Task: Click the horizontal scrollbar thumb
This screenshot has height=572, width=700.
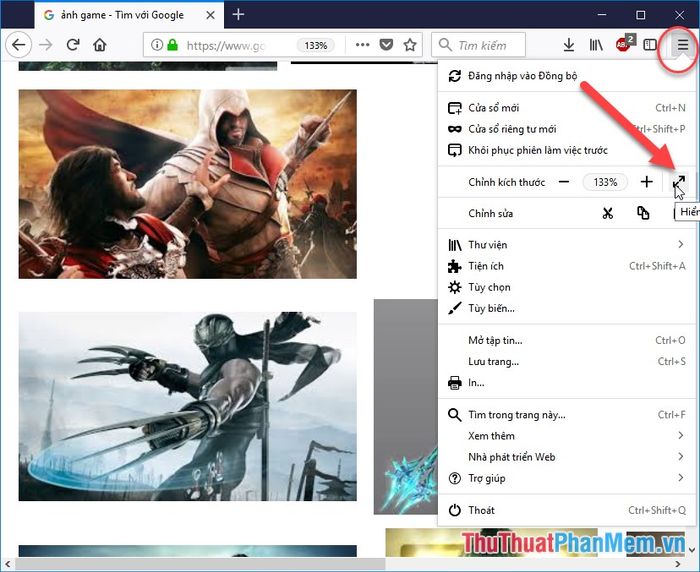Action: click(x=200, y=564)
